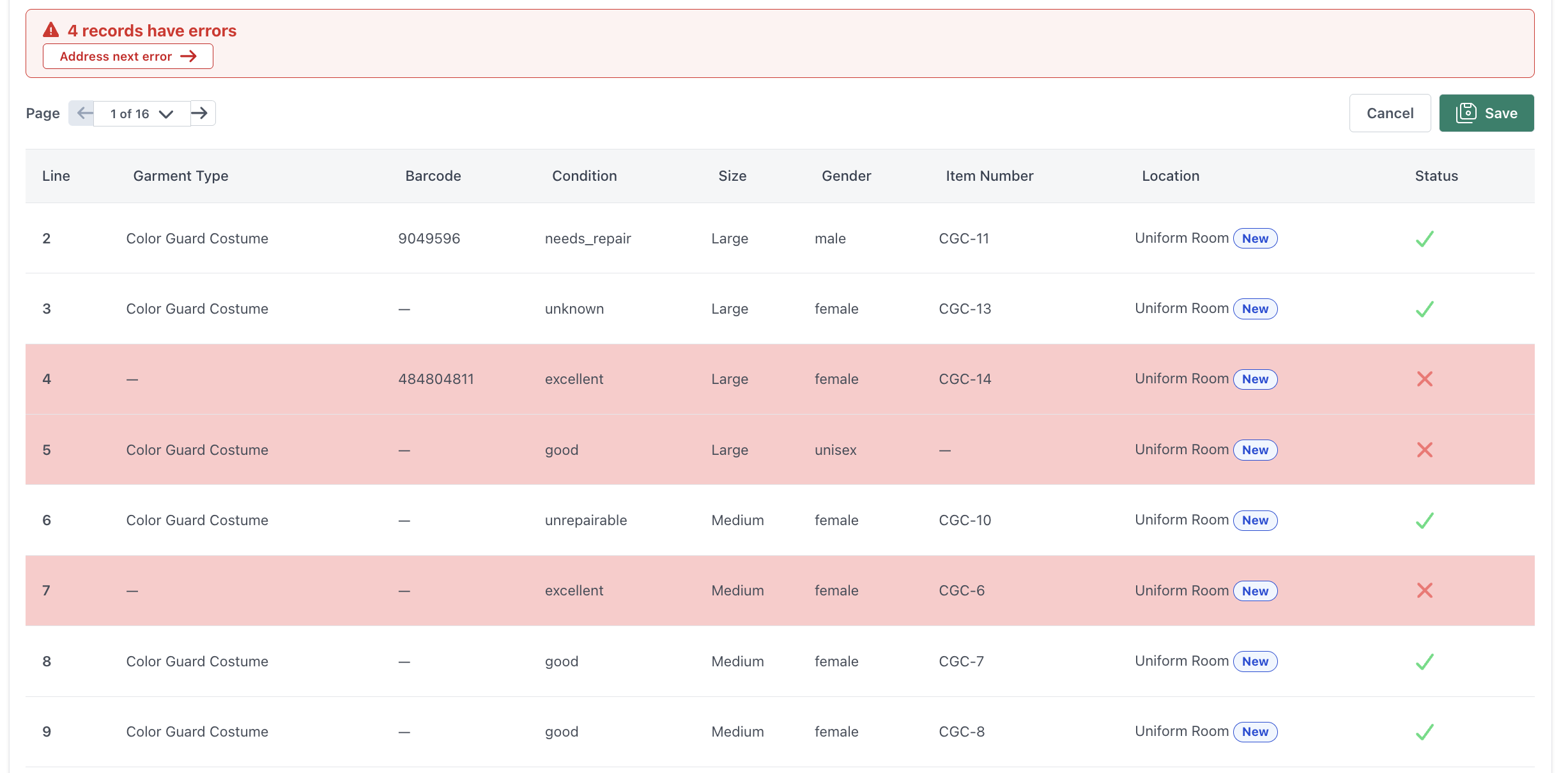This screenshot has height=773, width=1568.
Task: Click green checkmark status on line 9
Action: pyautogui.click(x=1424, y=731)
